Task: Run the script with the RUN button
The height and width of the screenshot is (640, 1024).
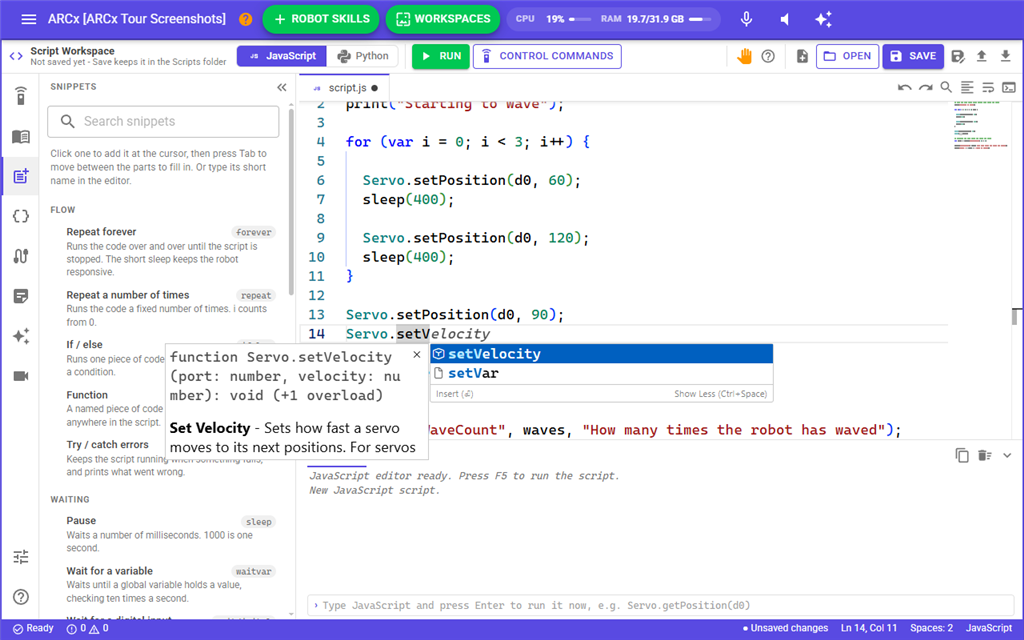Action: (441, 56)
